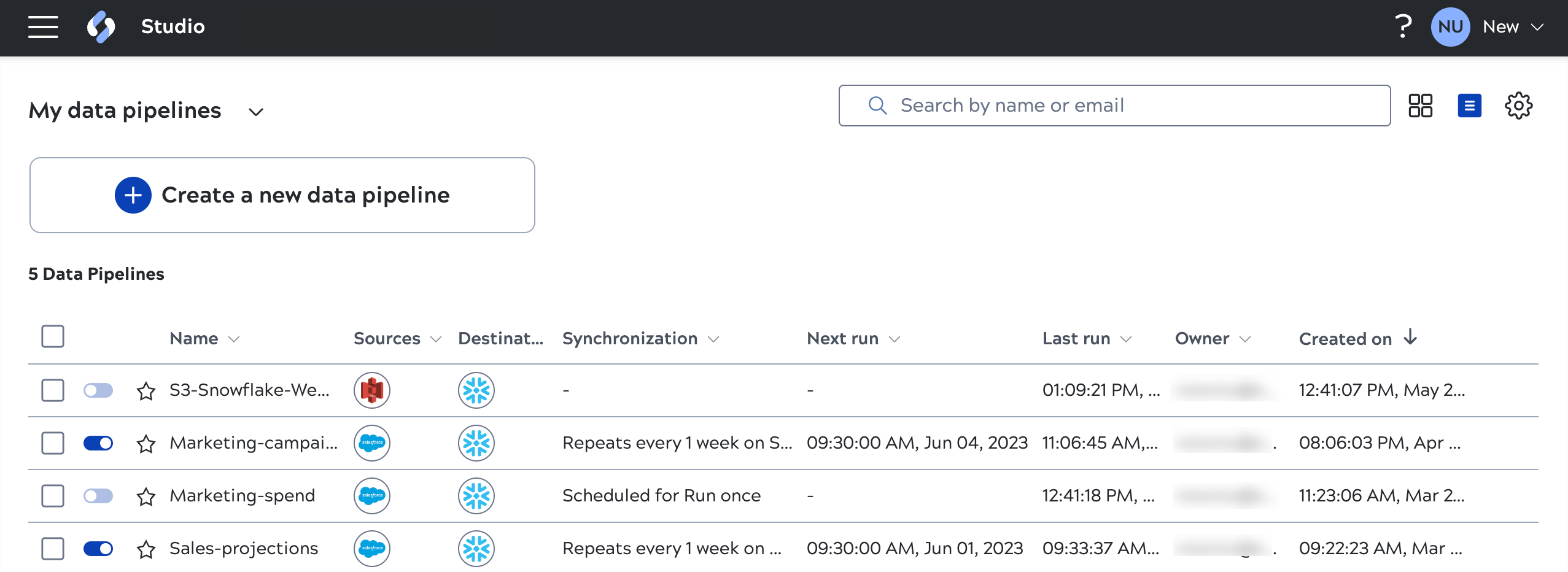1568x572 pixels.
Task: Click Create a new data pipeline
Action: (x=282, y=195)
